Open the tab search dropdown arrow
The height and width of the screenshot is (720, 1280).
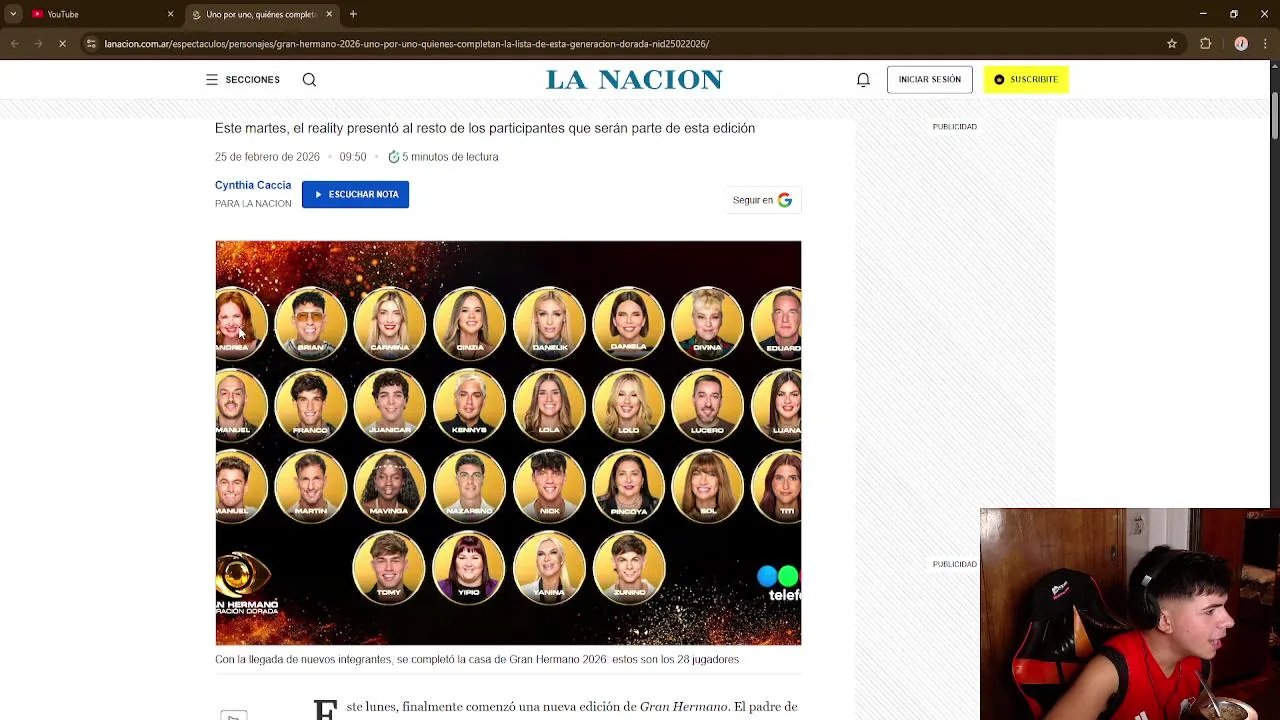(x=12, y=14)
